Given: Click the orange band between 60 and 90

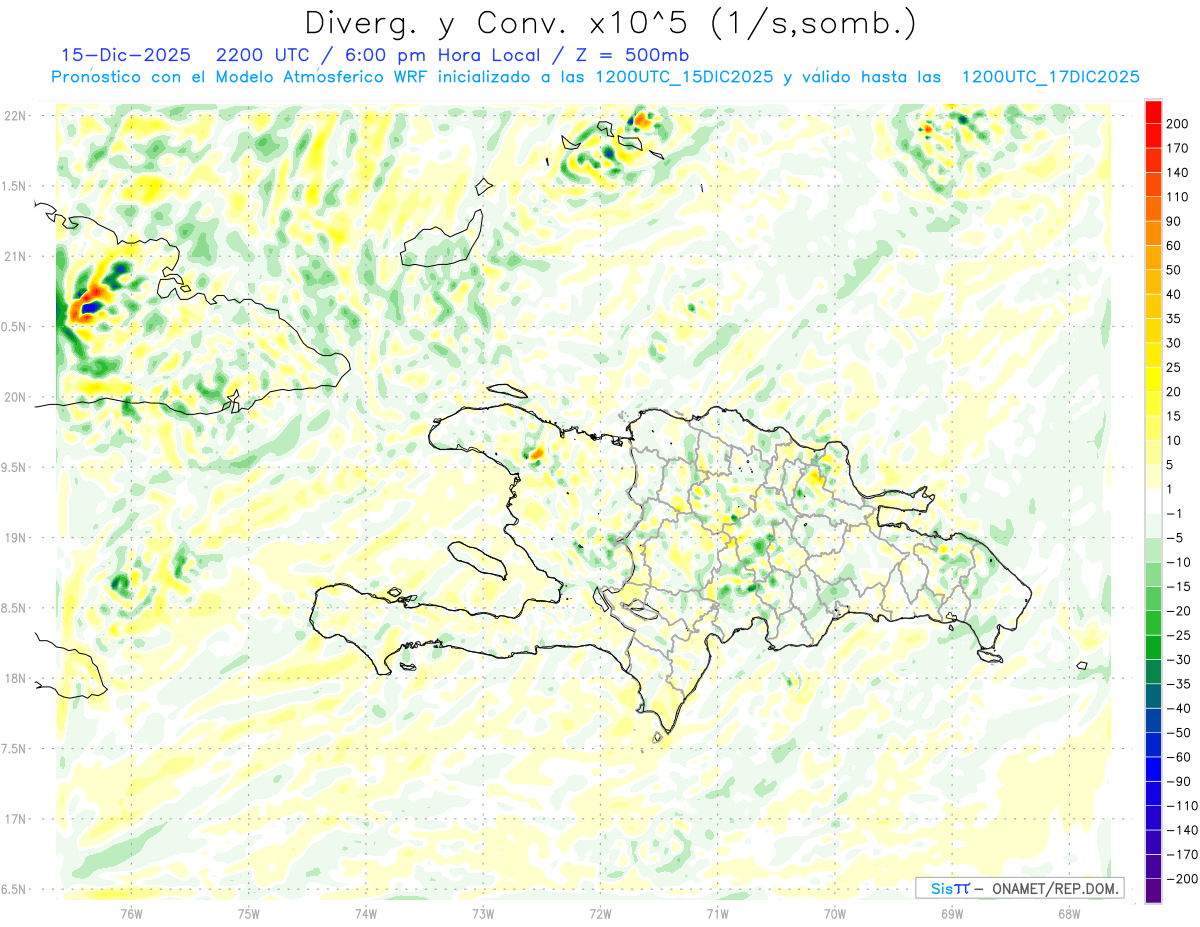Looking at the screenshot, I should click(x=1153, y=233).
